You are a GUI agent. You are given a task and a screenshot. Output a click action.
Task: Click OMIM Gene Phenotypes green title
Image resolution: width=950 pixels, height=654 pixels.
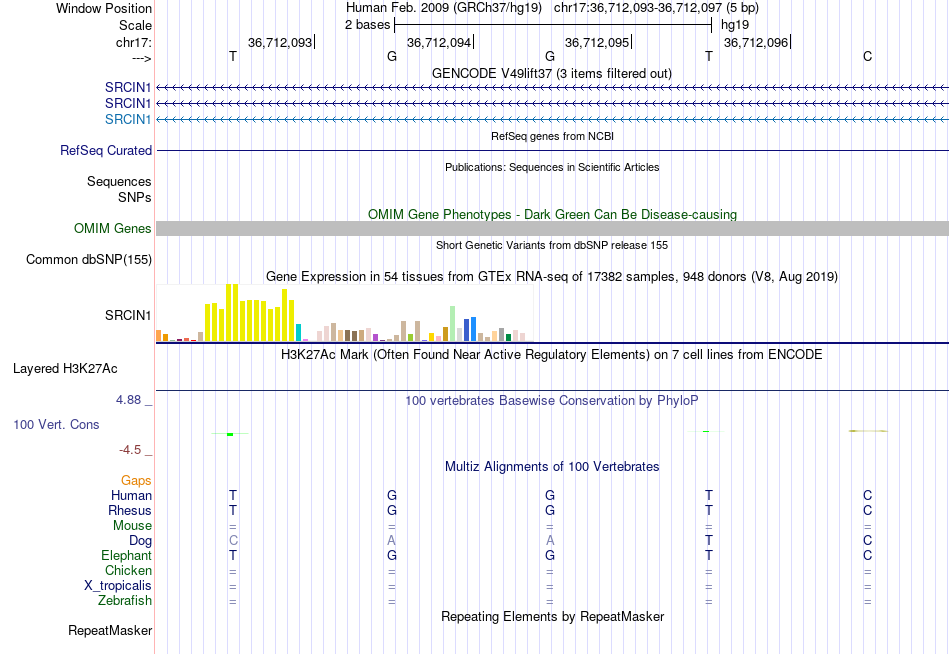(552, 215)
